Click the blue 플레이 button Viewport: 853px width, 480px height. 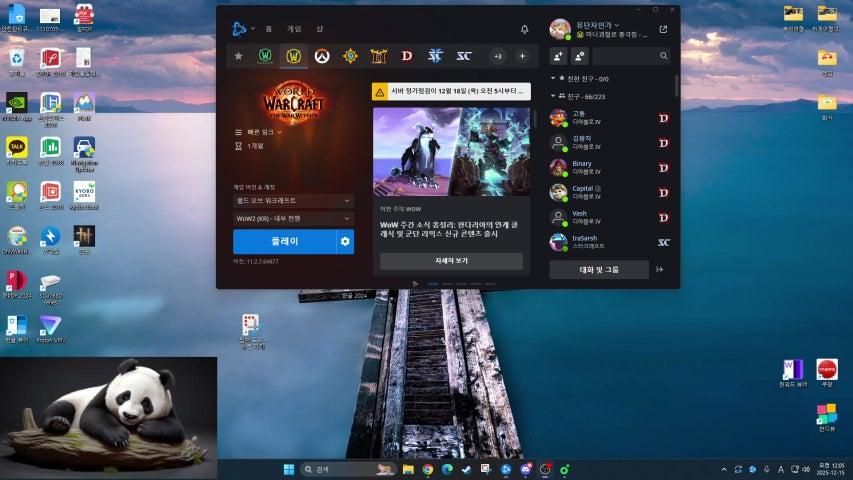(x=285, y=241)
